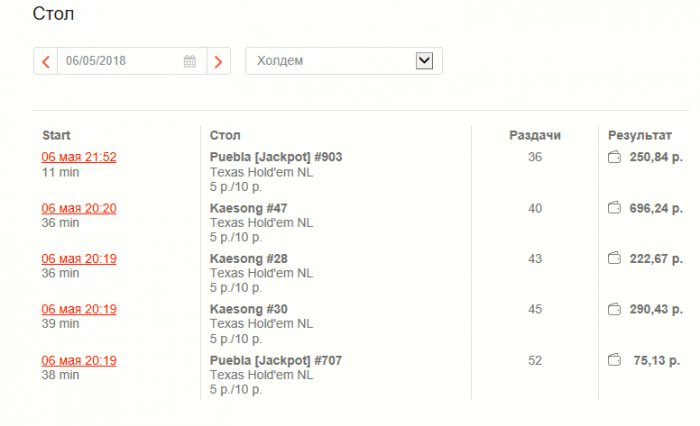Image resolution: width=700 pixels, height=426 pixels.
Task: Click hands count 36
Action: 535,157
